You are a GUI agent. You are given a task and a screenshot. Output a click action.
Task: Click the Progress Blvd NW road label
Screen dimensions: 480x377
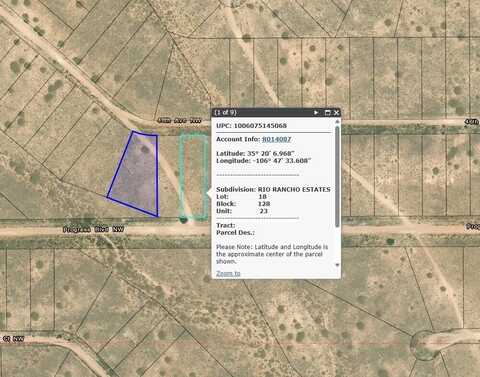[x=93, y=230]
